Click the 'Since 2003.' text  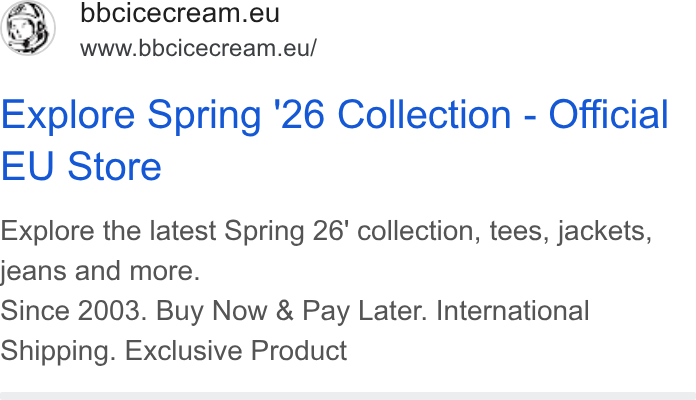74,310
